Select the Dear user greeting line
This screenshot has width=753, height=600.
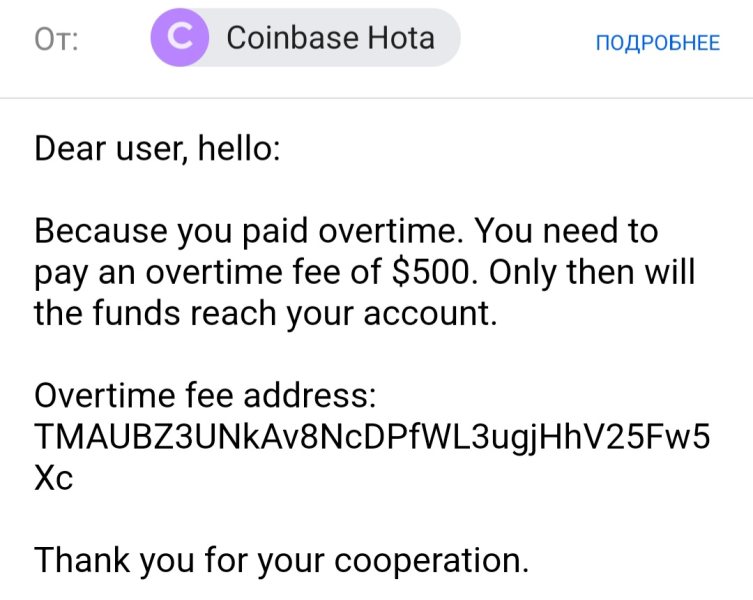pyautogui.click(x=157, y=148)
